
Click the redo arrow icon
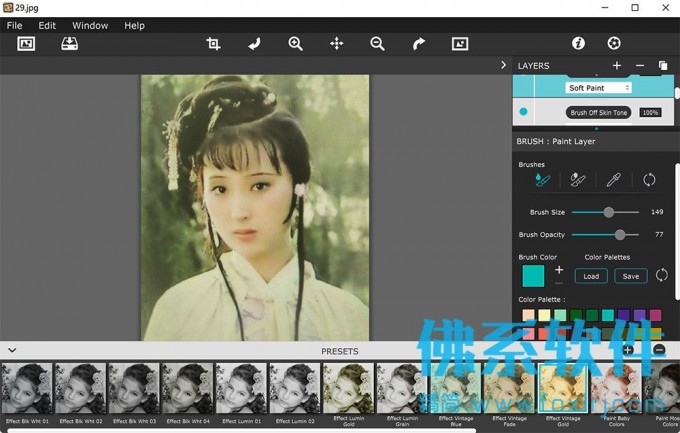point(419,44)
